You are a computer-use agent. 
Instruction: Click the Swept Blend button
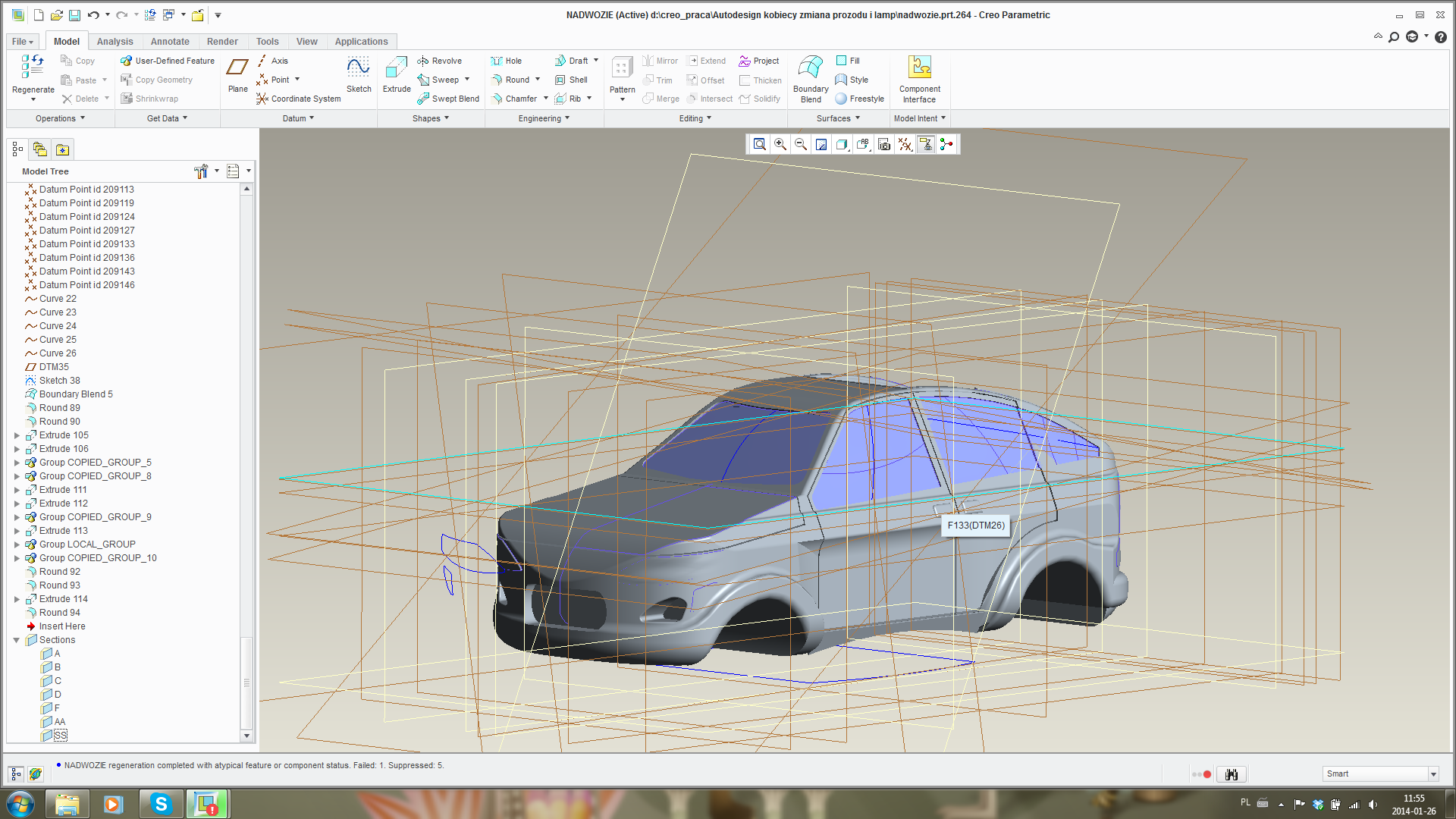pyautogui.click(x=448, y=99)
